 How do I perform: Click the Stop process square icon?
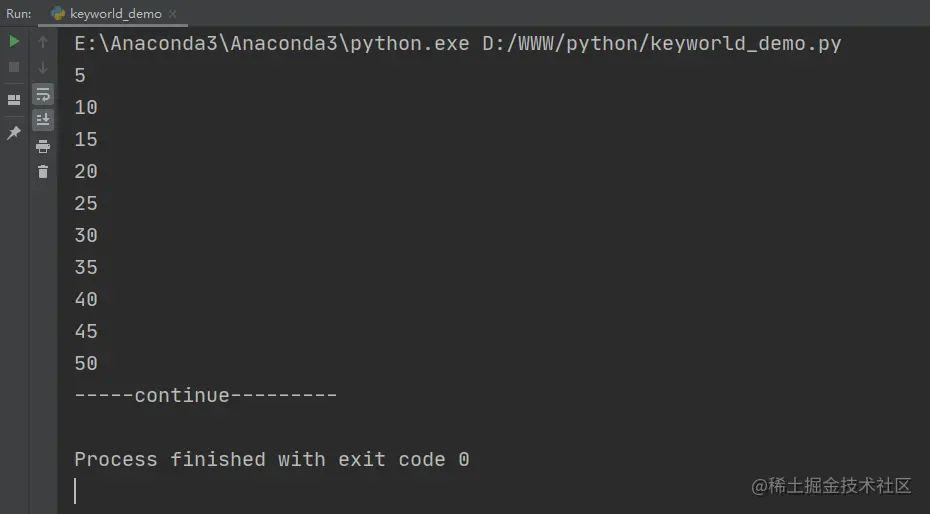[14, 68]
